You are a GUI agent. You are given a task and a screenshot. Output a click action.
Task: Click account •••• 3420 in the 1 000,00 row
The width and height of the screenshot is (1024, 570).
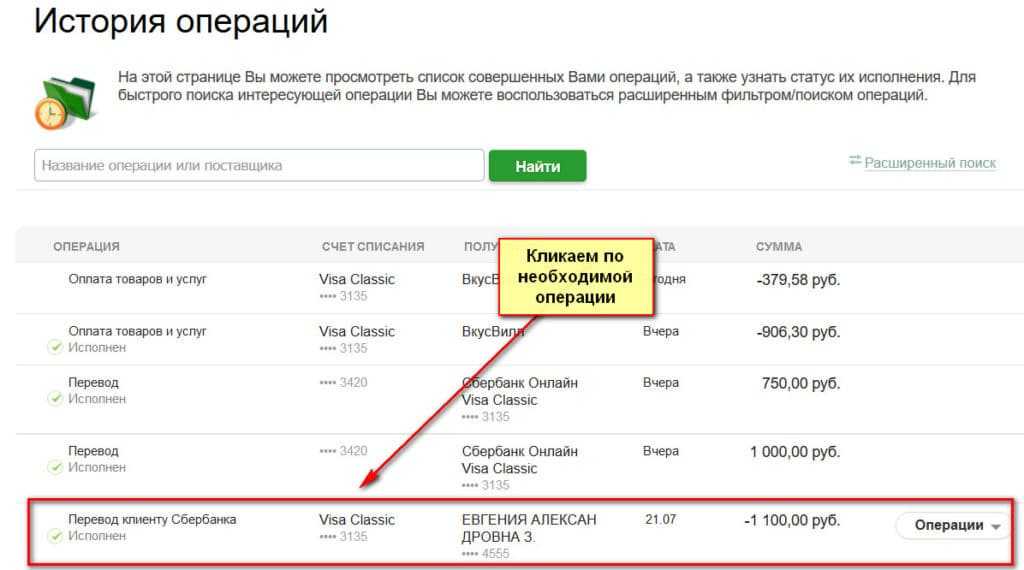(x=344, y=451)
